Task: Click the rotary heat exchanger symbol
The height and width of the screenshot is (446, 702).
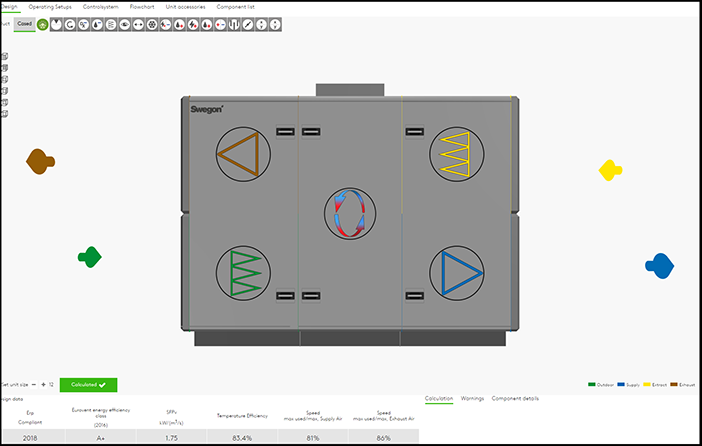Action: tap(350, 213)
